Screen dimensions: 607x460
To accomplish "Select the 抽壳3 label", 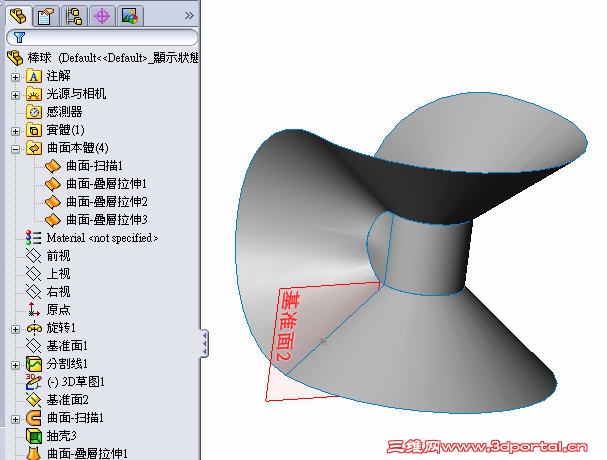I will coord(61,436).
